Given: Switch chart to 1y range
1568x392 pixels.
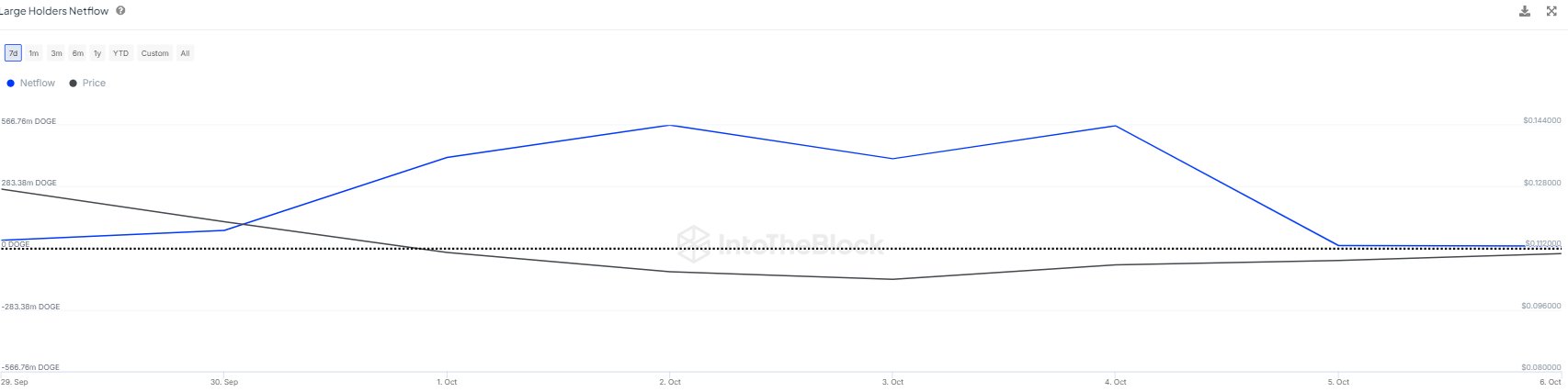Looking at the screenshot, I should click(97, 53).
